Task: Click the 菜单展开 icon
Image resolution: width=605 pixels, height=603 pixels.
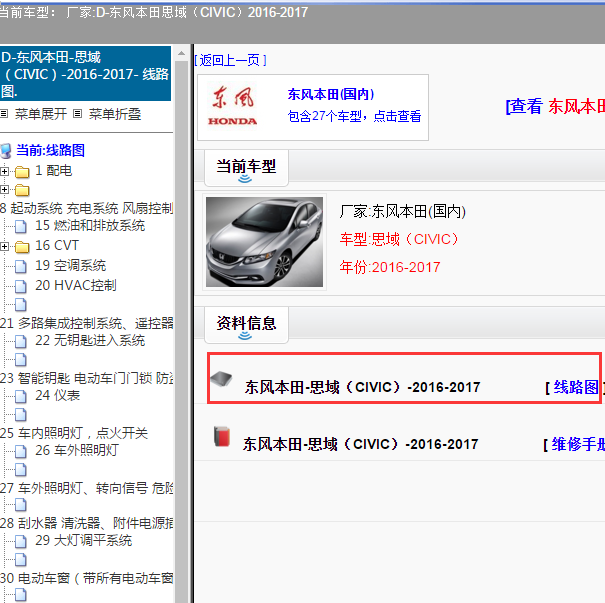Action: [4, 114]
